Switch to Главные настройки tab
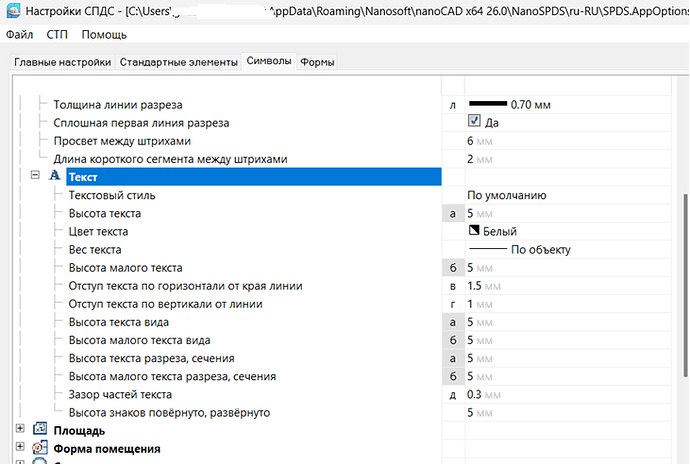The width and height of the screenshot is (690, 464). pyautogui.click(x=62, y=62)
